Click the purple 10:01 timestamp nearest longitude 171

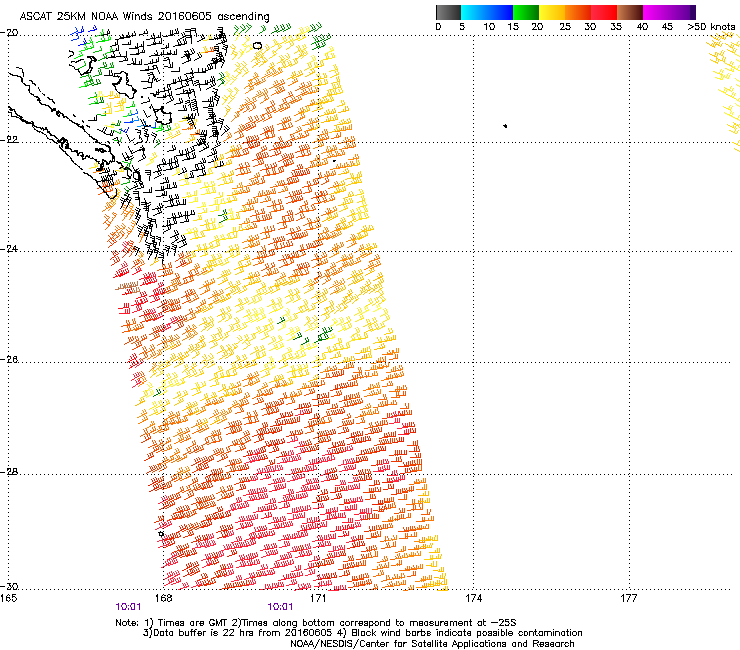coord(280,607)
